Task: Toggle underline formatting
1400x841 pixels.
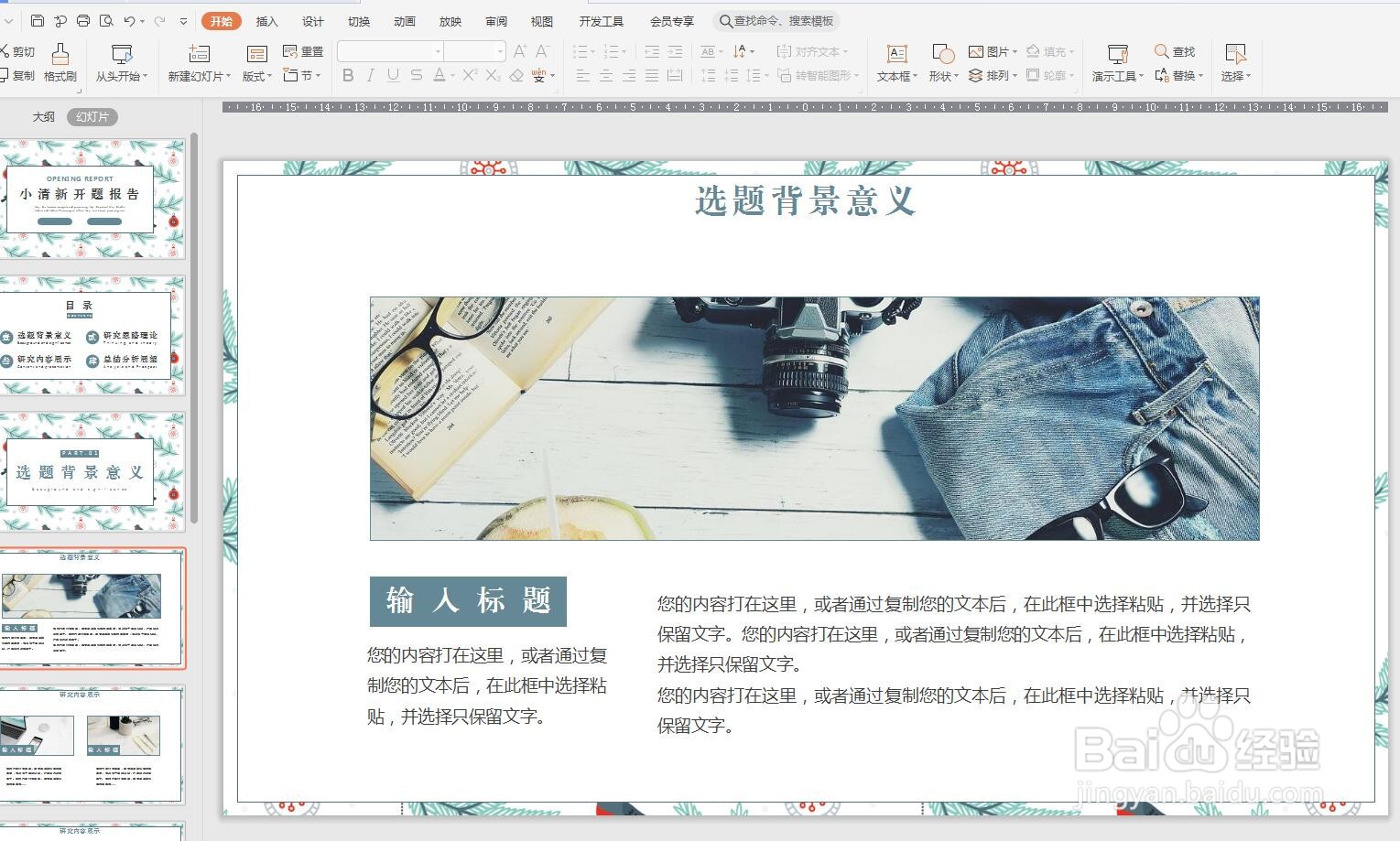Action: coord(393,75)
